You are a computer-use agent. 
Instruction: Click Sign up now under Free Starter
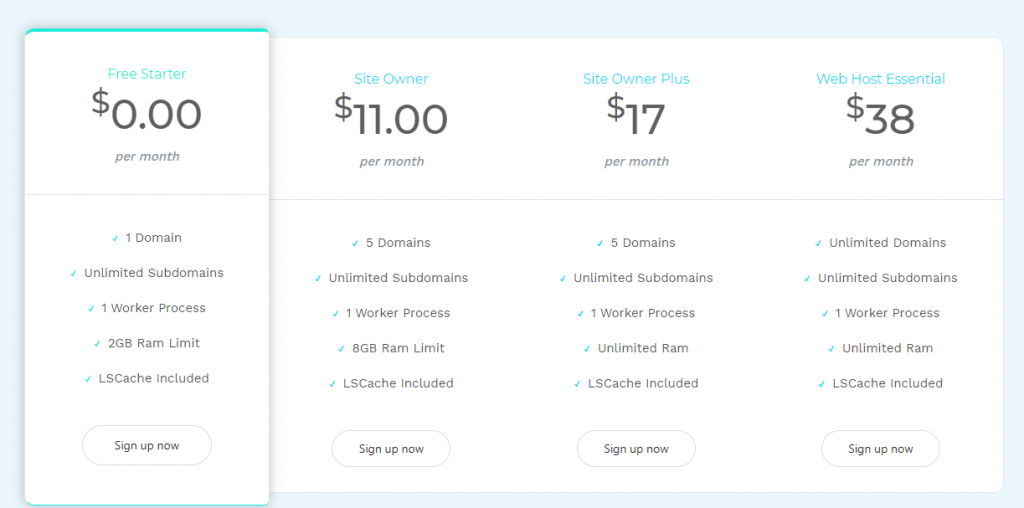[147, 445]
